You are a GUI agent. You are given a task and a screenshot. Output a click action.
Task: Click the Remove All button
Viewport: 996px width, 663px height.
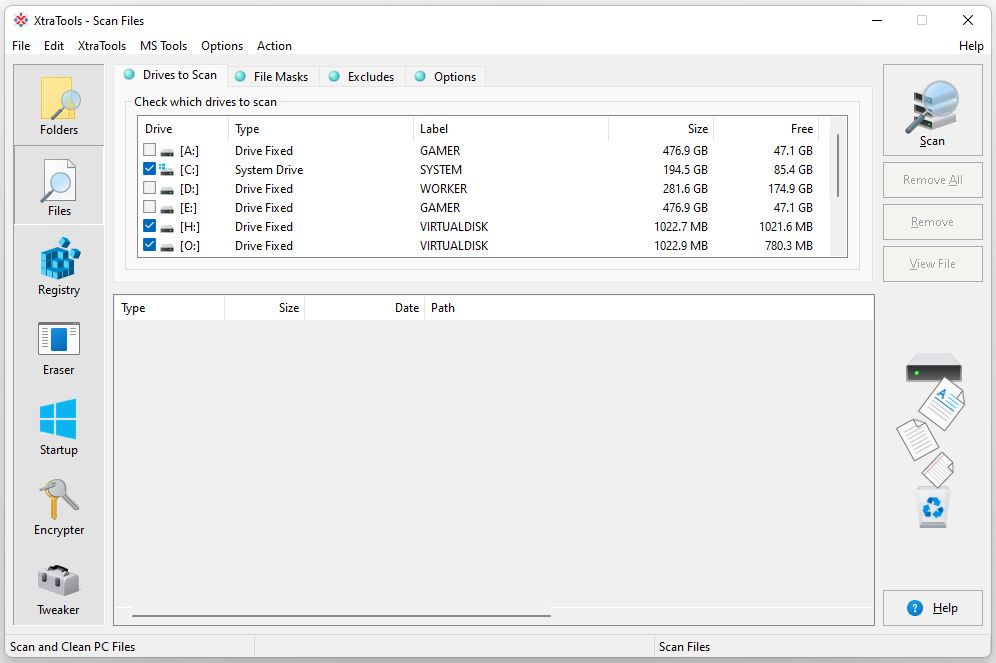[932, 180]
